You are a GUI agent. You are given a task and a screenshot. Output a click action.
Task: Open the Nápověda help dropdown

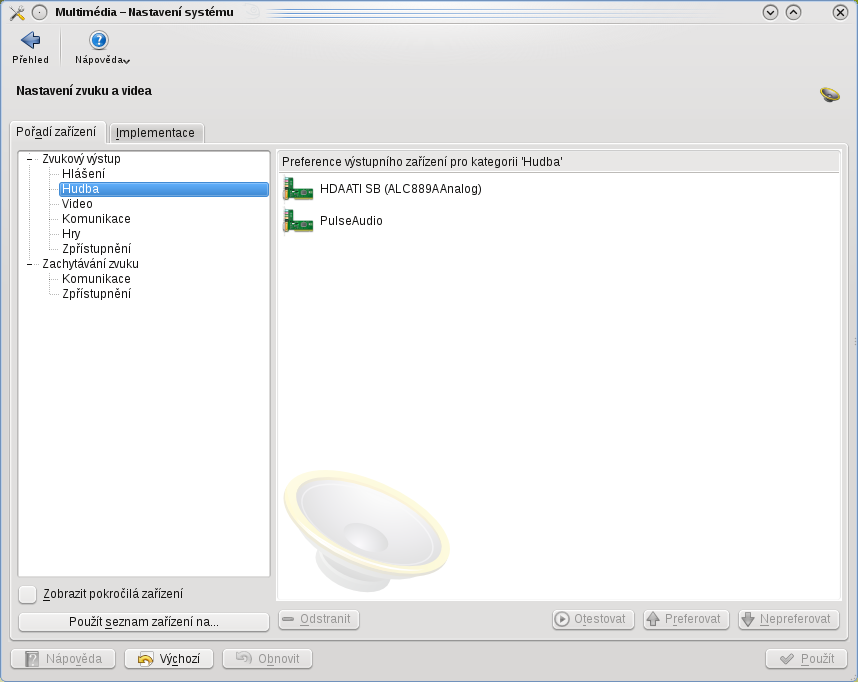pyautogui.click(x=102, y=48)
